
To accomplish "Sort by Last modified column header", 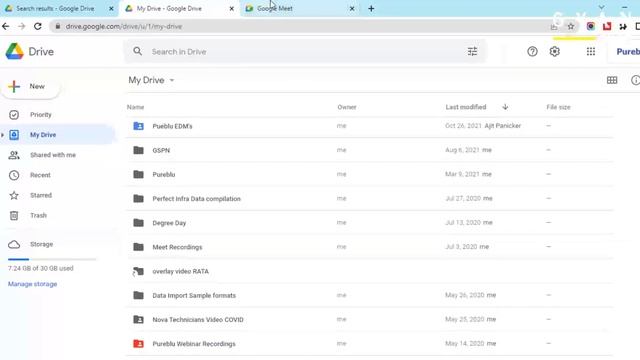I will click(466, 107).
